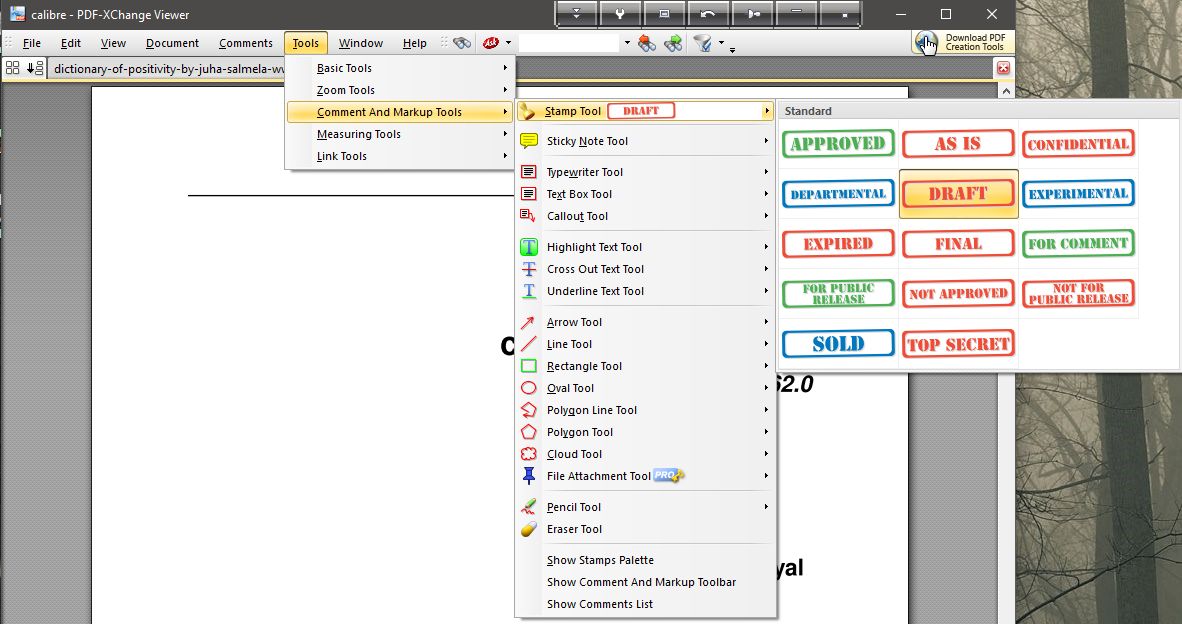This screenshot has width=1182, height=624.
Task: Click the Cloud Tool icon
Action: tap(528, 454)
